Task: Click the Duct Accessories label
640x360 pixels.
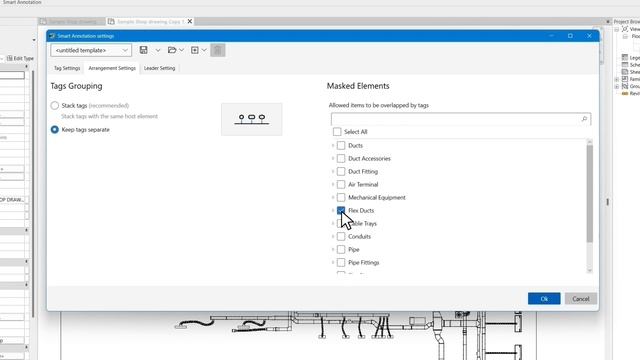Action: click(x=369, y=158)
